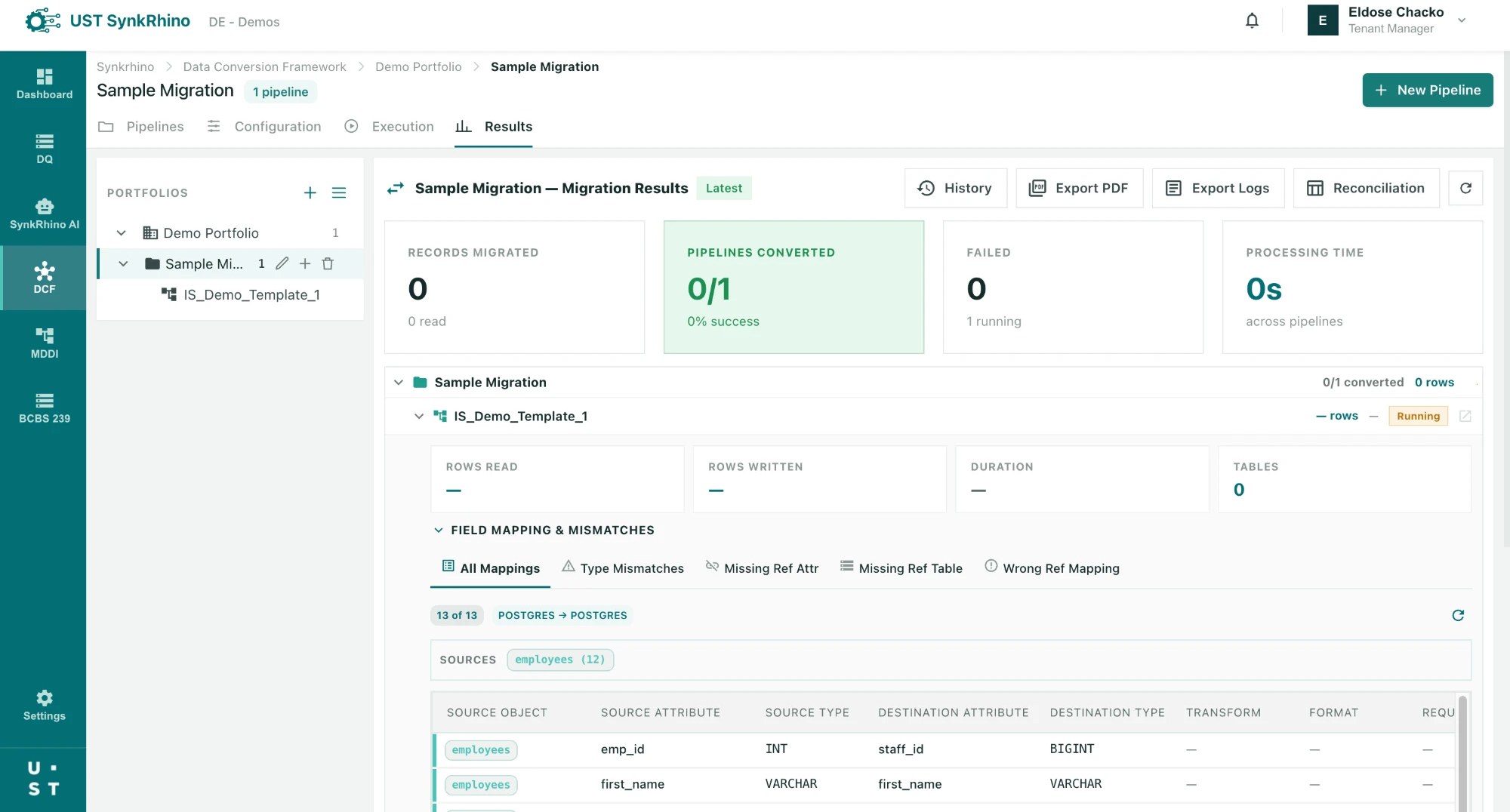Open the Dashboard sidebar item

(x=44, y=84)
